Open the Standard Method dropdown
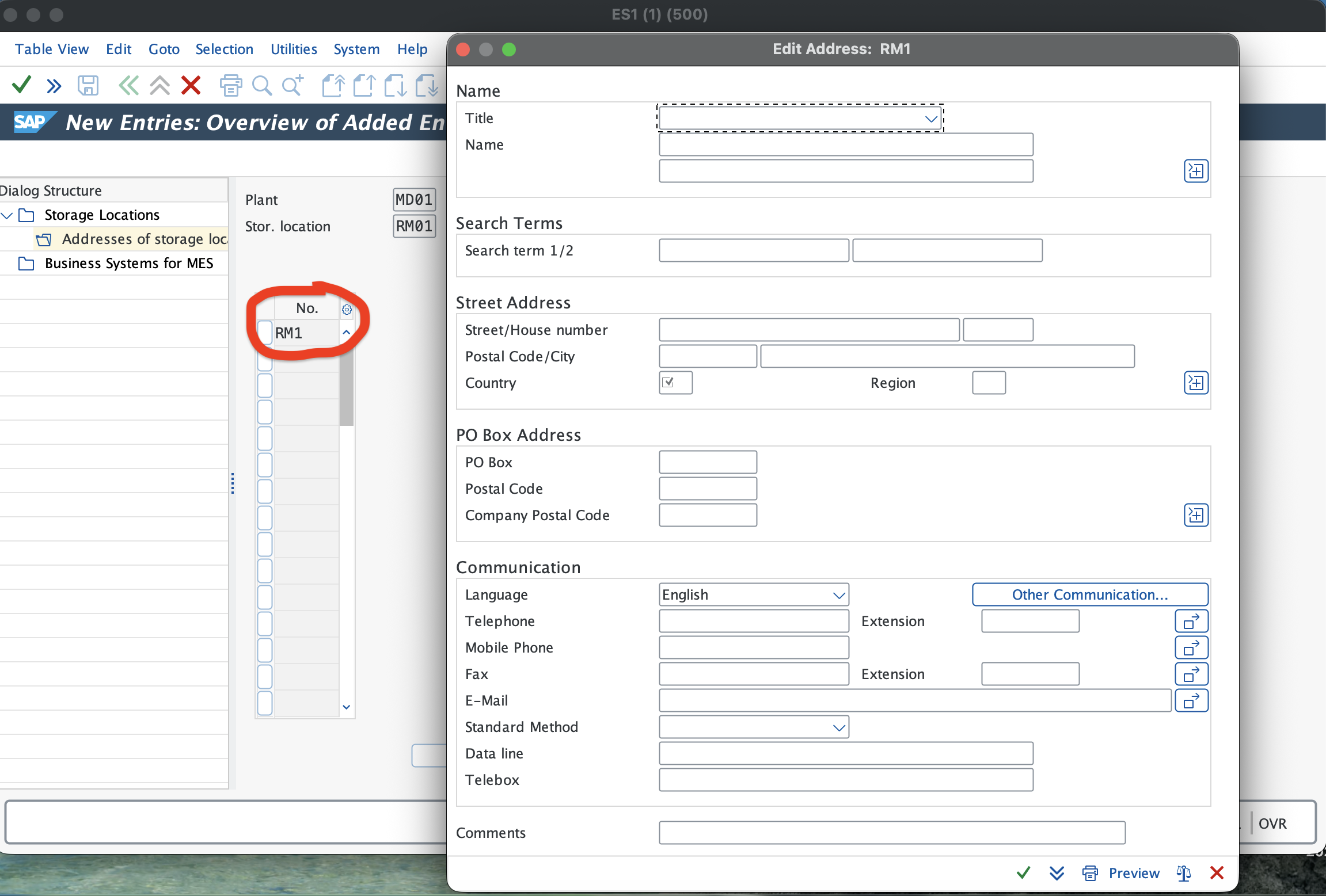The height and width of the screenshot is (896, 1326). (x=839, y=727)
